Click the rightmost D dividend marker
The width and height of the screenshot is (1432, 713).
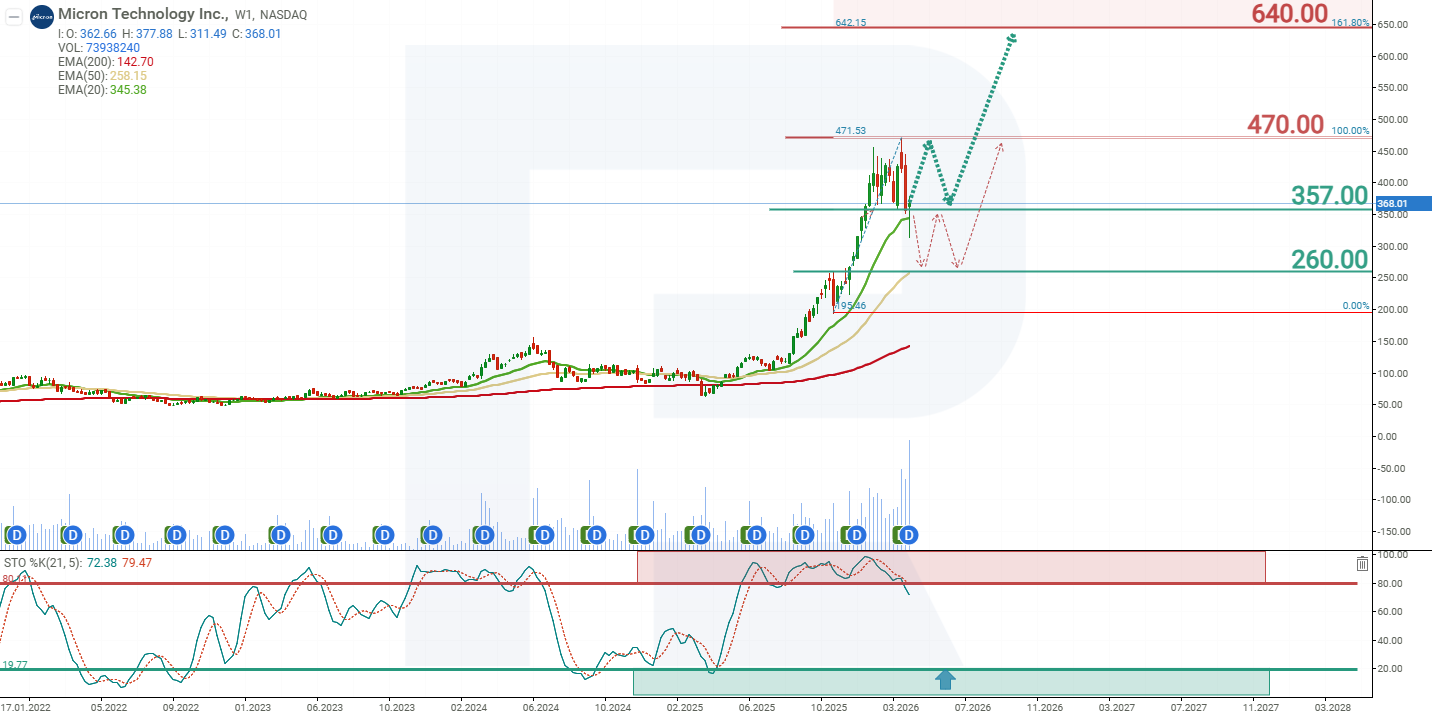[909, 535]
